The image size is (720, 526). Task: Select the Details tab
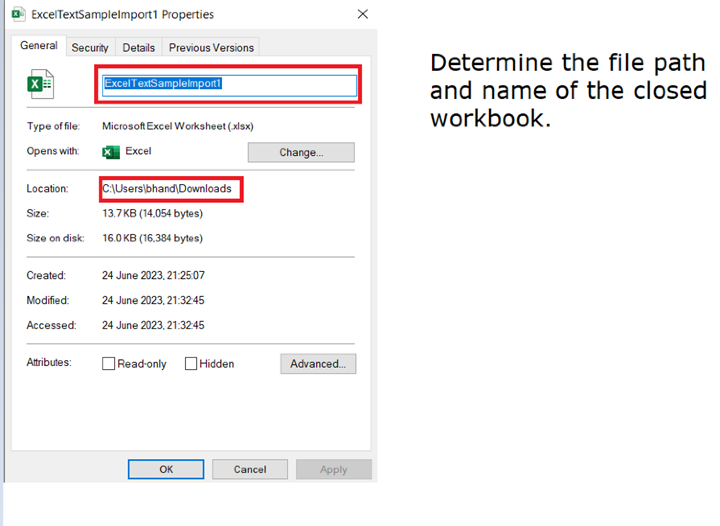[x=139, y=47]
